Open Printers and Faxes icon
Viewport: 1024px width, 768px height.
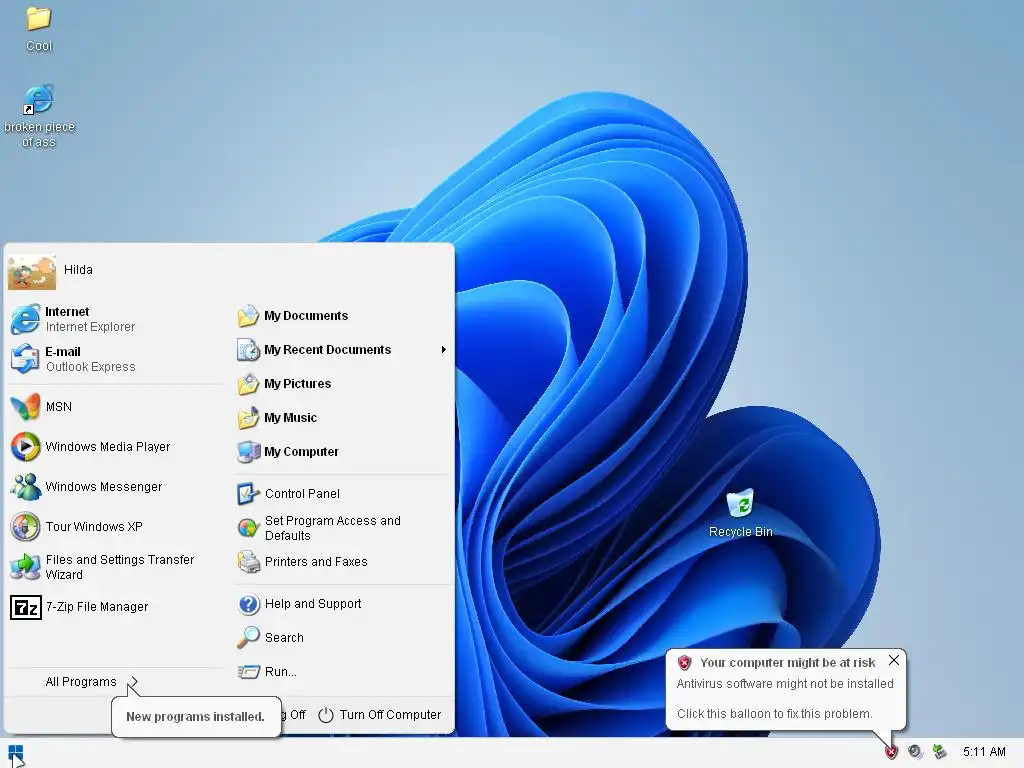click(248, 562)
